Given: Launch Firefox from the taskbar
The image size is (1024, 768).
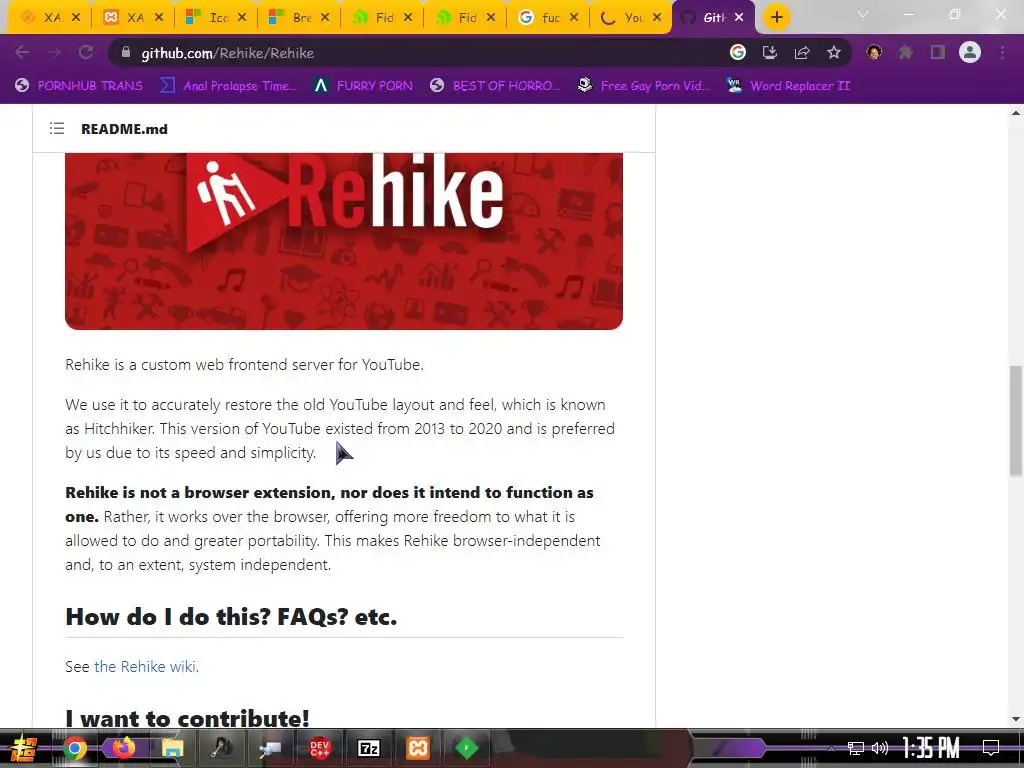Looking at the screenshot, I should point(123,748).
